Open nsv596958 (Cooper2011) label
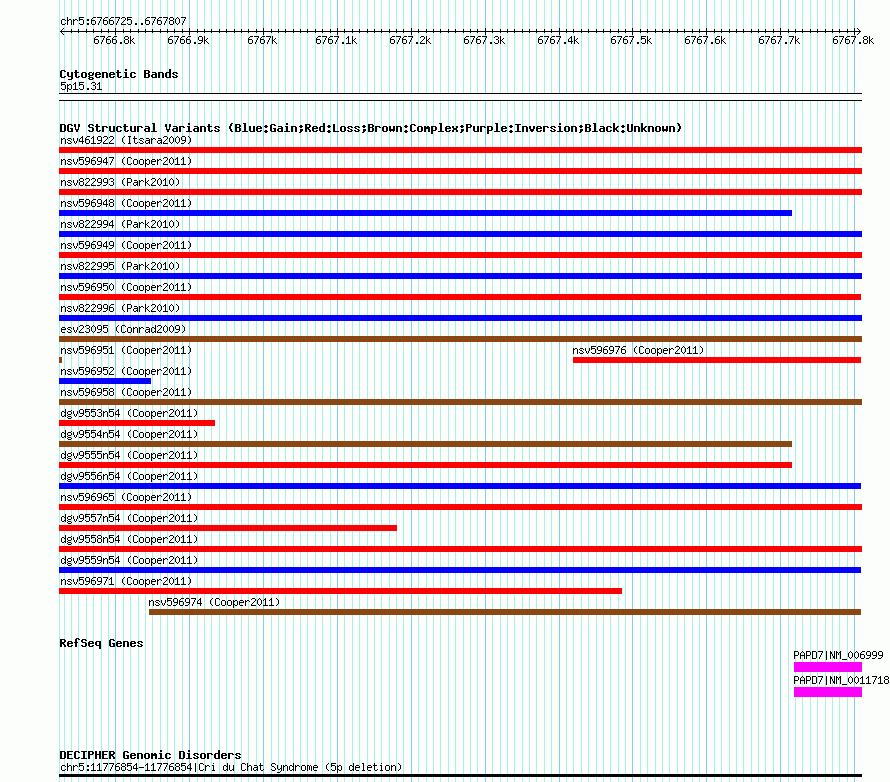 pyautogui.click(x=126, y=392)
